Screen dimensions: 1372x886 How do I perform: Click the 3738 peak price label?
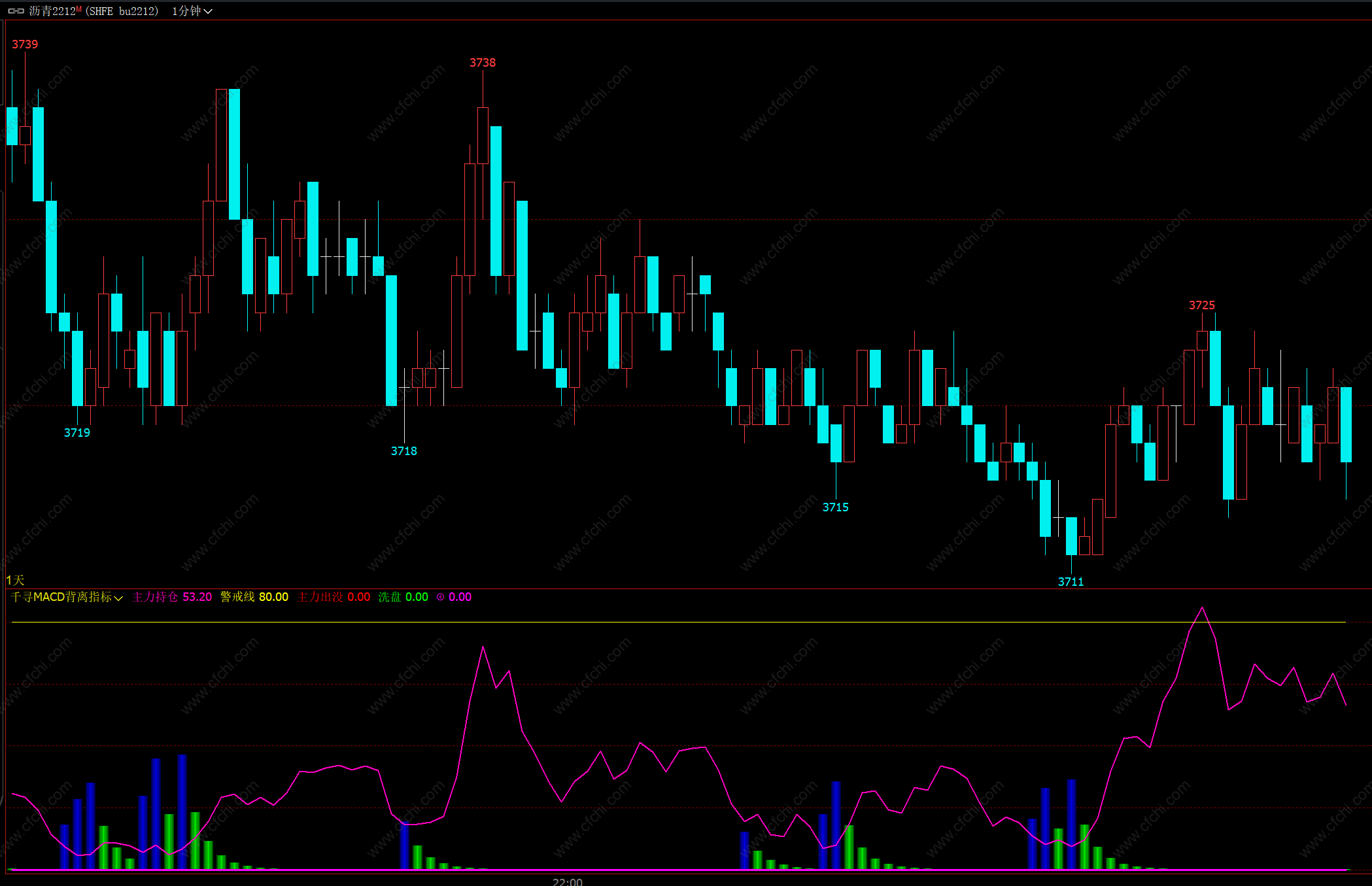pos(483,63)
